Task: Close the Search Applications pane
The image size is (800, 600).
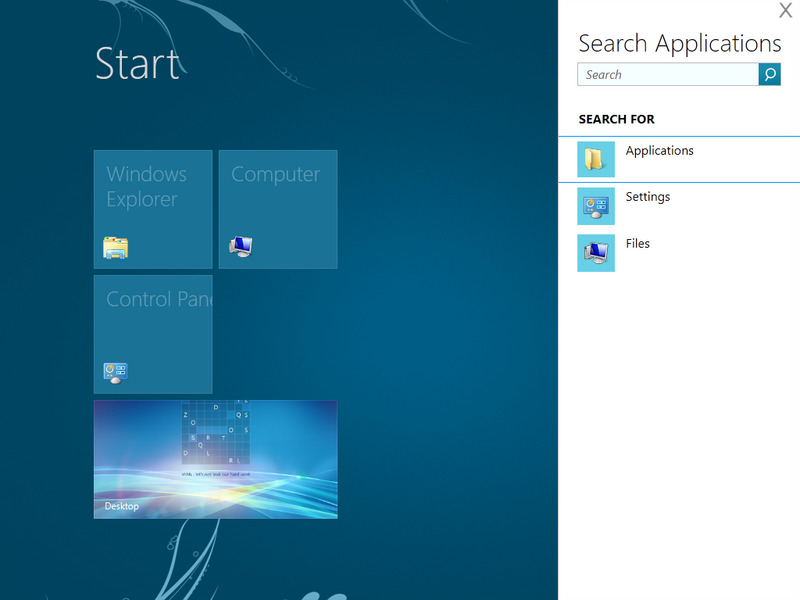Action: tap(785, 10)
